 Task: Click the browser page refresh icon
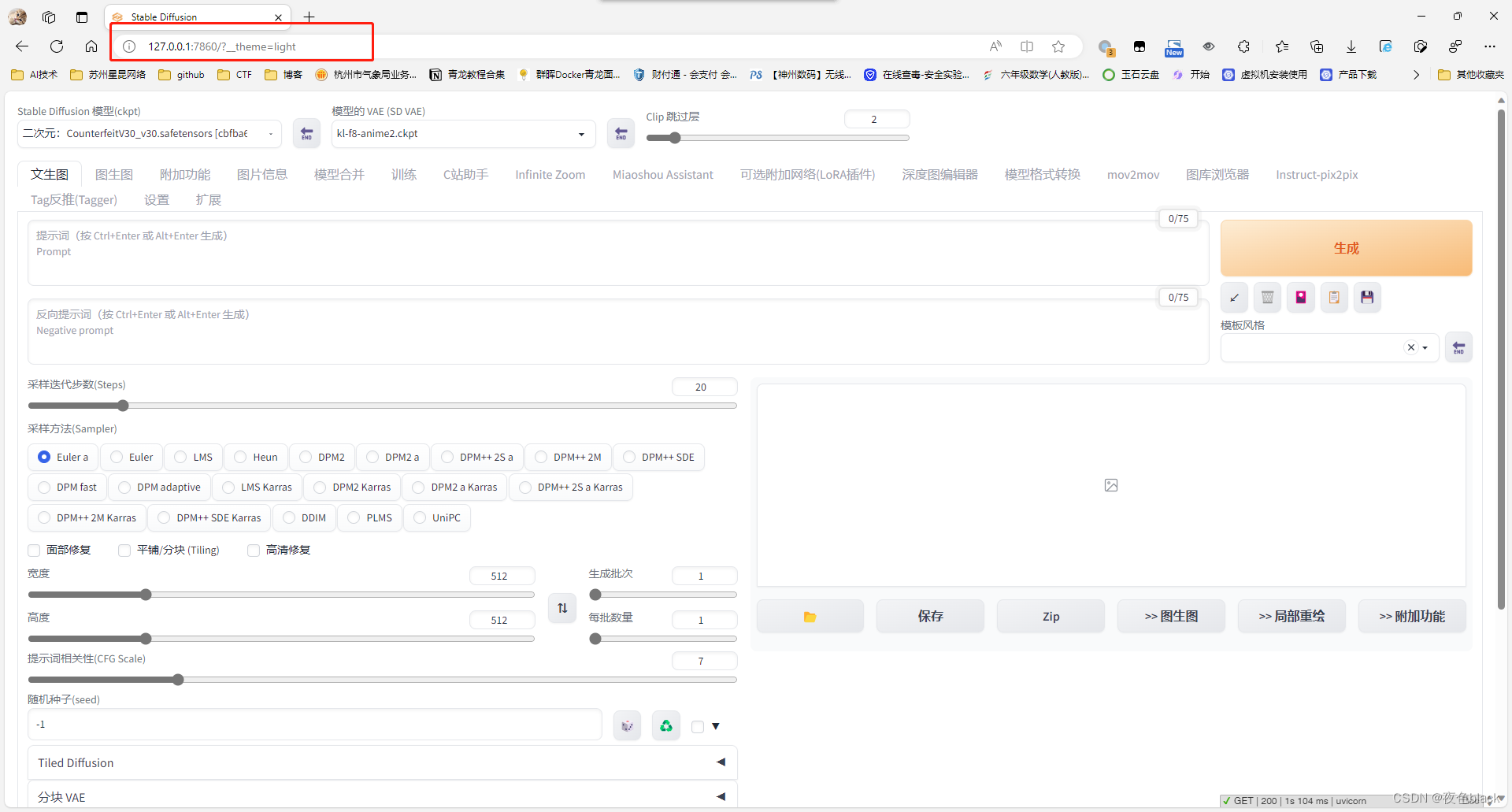[x=57, y=46]
